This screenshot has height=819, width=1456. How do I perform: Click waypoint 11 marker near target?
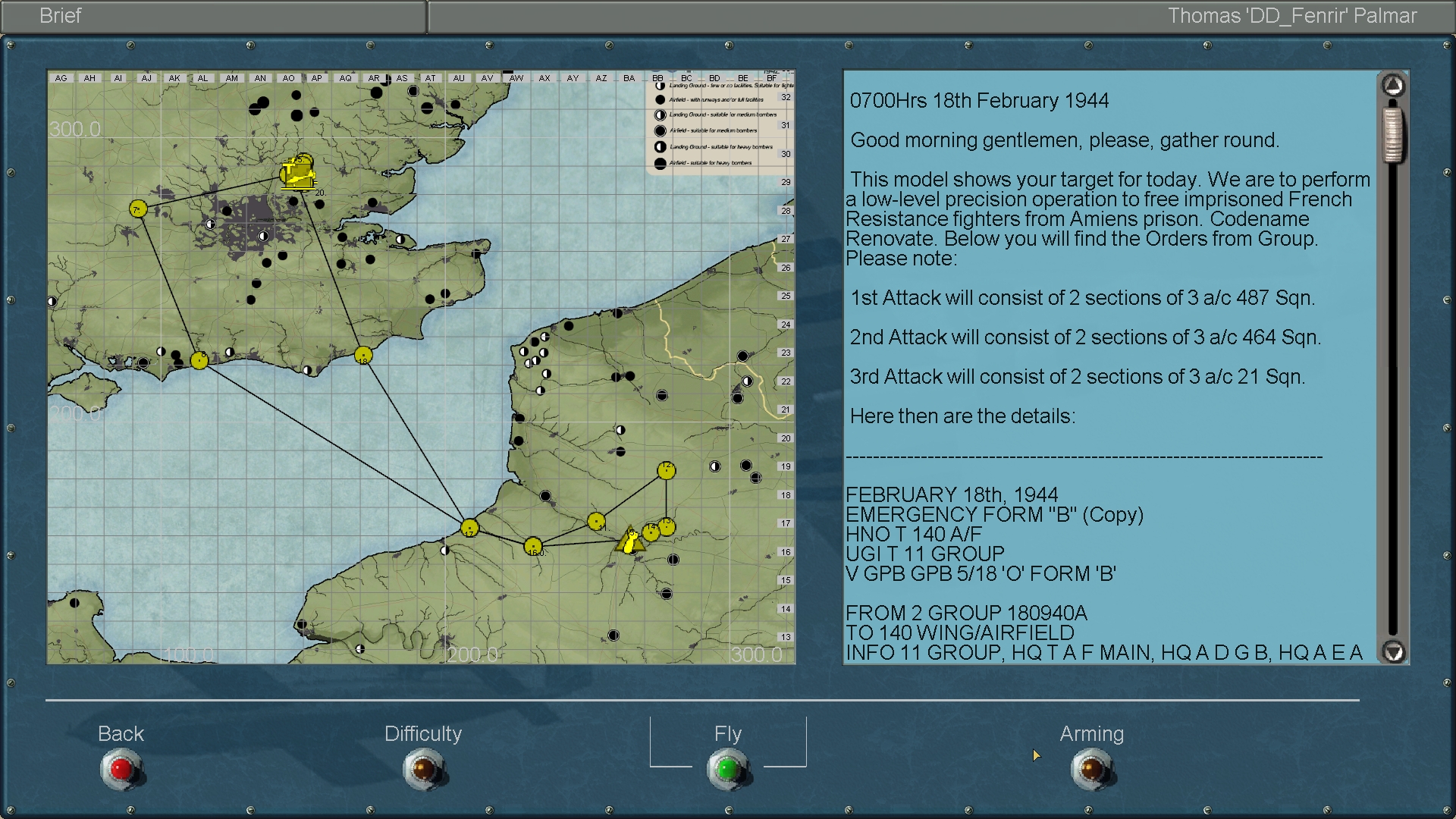[596, 522]
